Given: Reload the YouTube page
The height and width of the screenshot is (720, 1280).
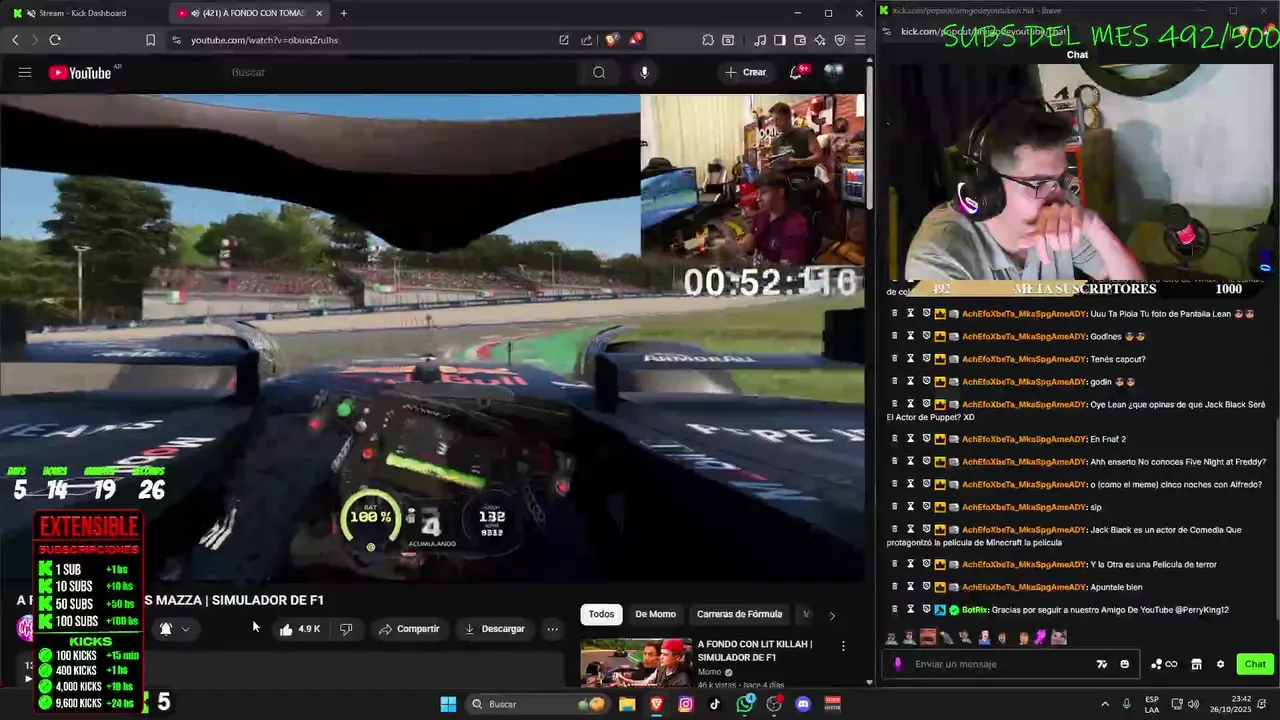Looking at the screenshot, I should [x=55, y=40].
